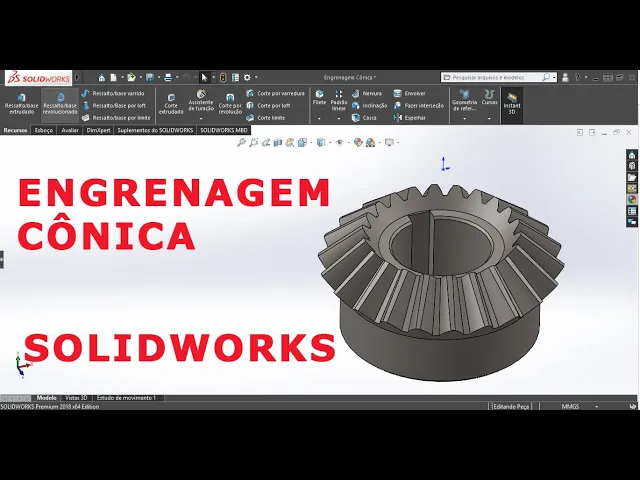Choose the Inclinação feature
640x480 pixels.
(x=369, y=106)
